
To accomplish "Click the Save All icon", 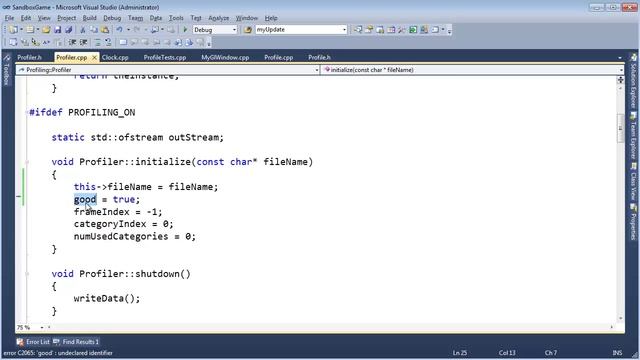I will 69,30.
